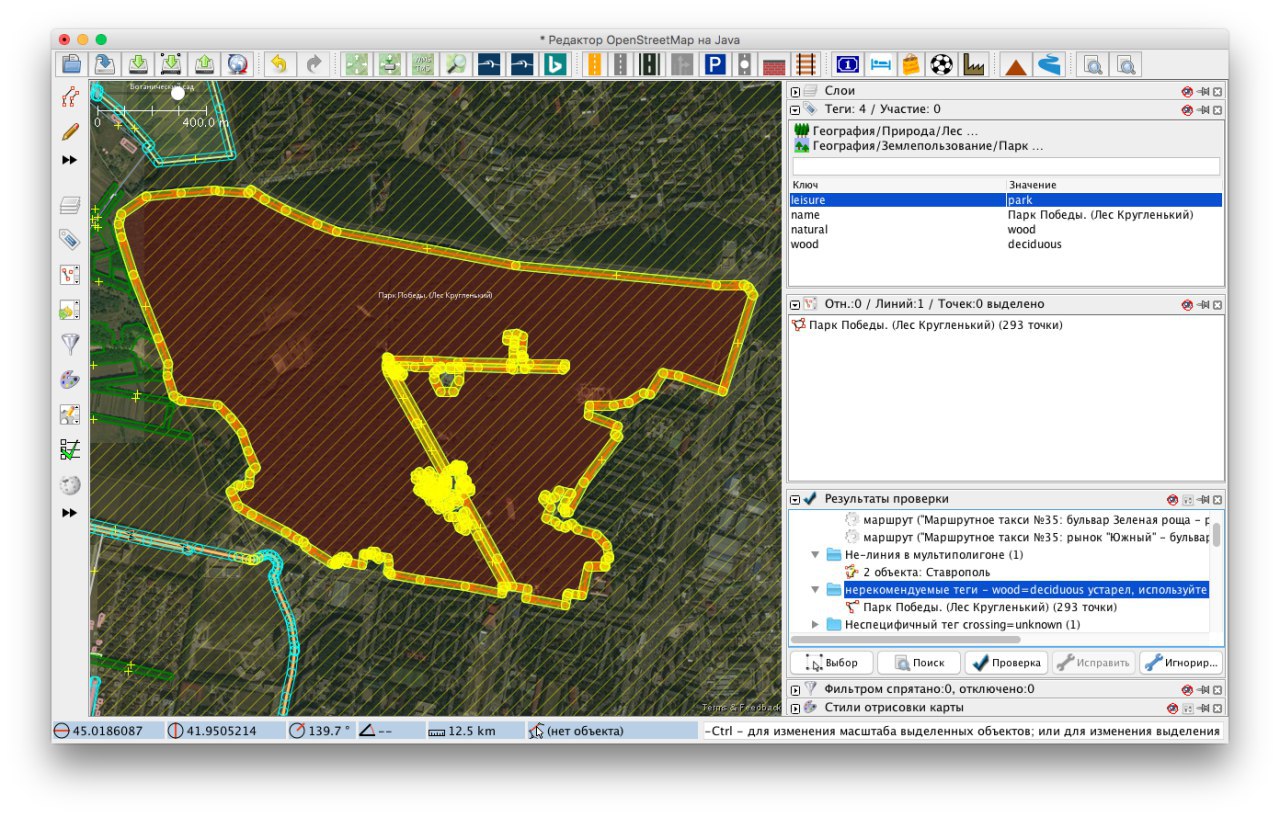Collapse the Не-линия в мультиполигоне node
The width and height of the screenshot is (1280, 817).
click(x=816, y=554)
